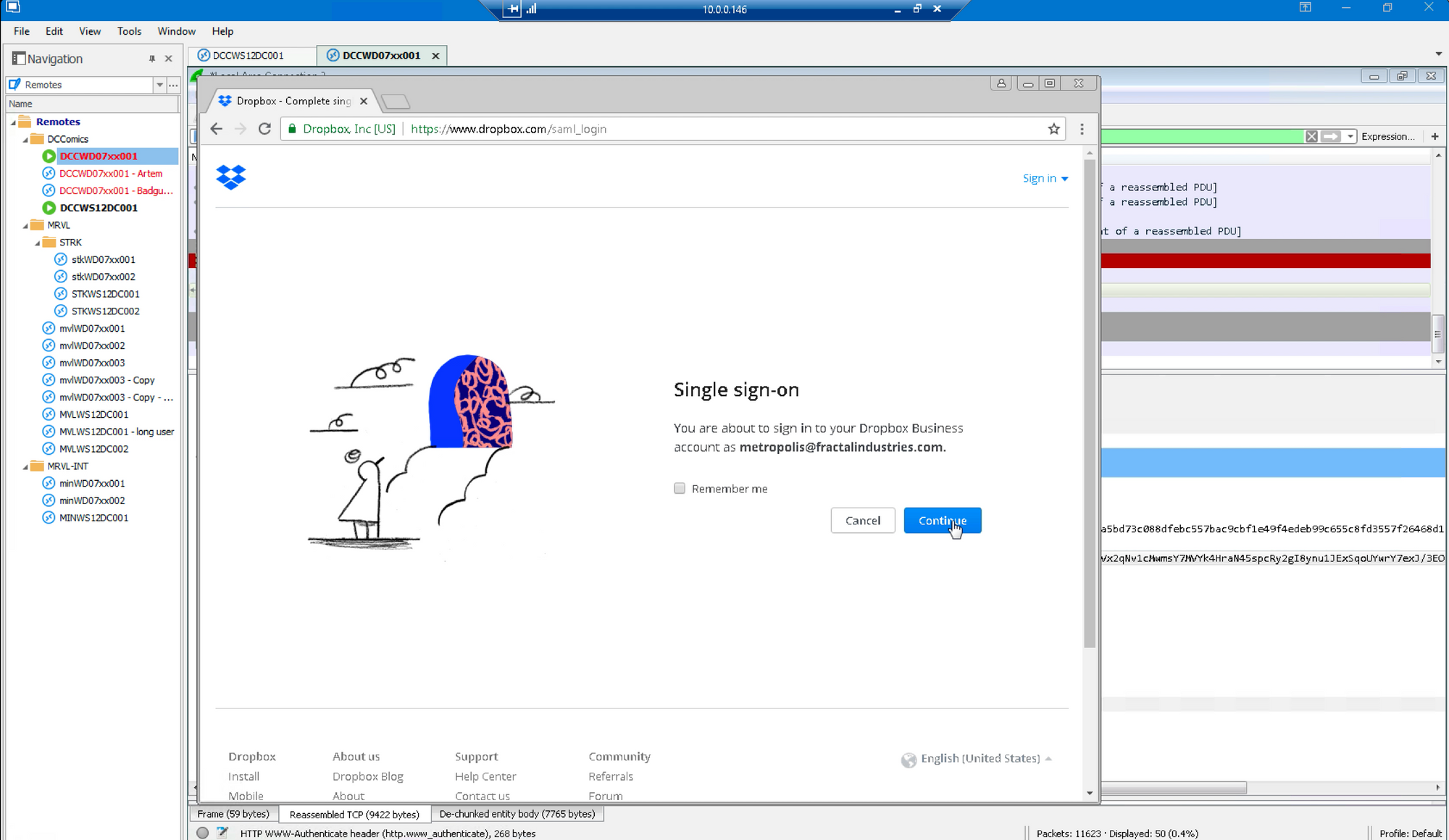Open the Sign in dropdown
Viewport: 1449px width, 840px height.
(x=1045, y=178)
